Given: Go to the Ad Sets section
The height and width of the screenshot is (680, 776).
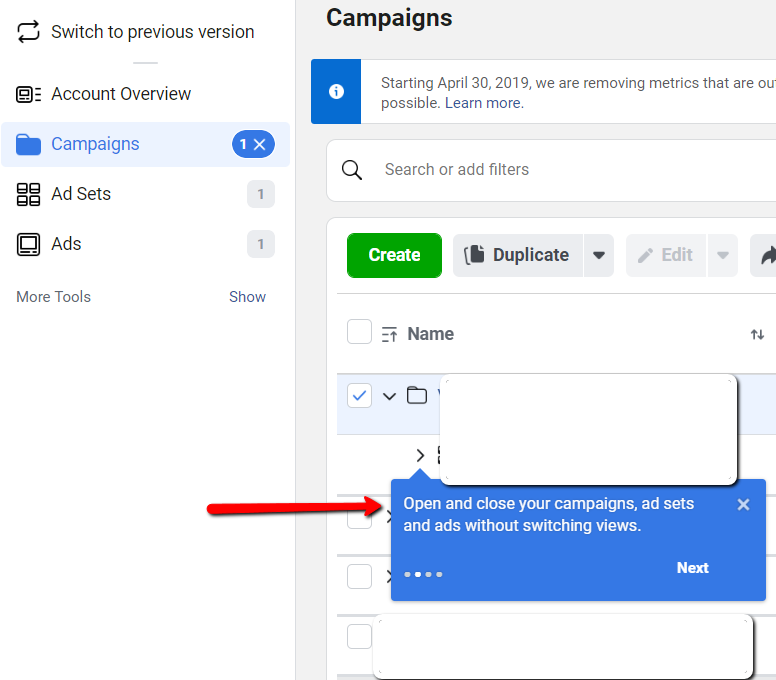Looking at the screenshot, I should click(81, 194).
